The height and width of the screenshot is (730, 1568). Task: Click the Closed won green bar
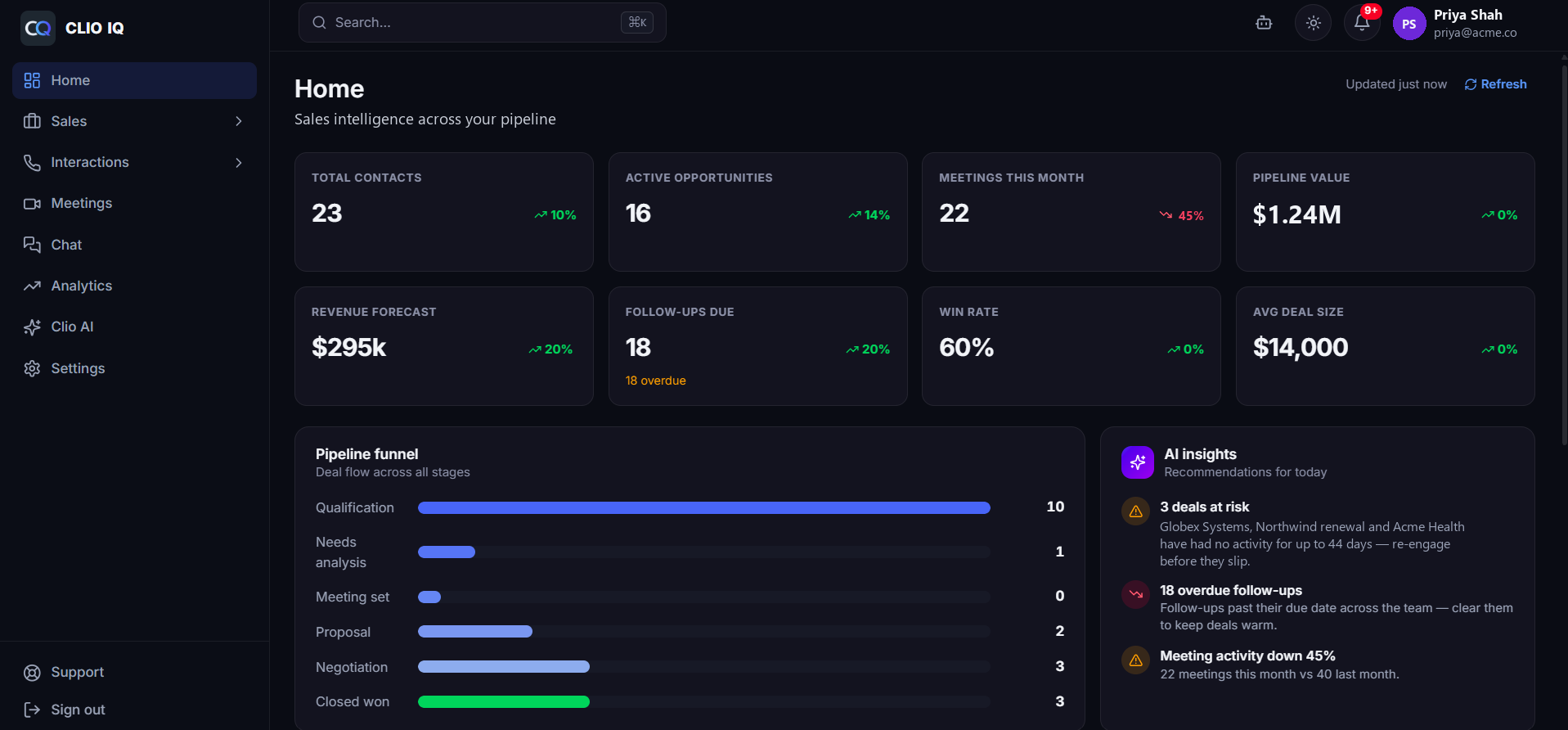click(x=503, y=702)
